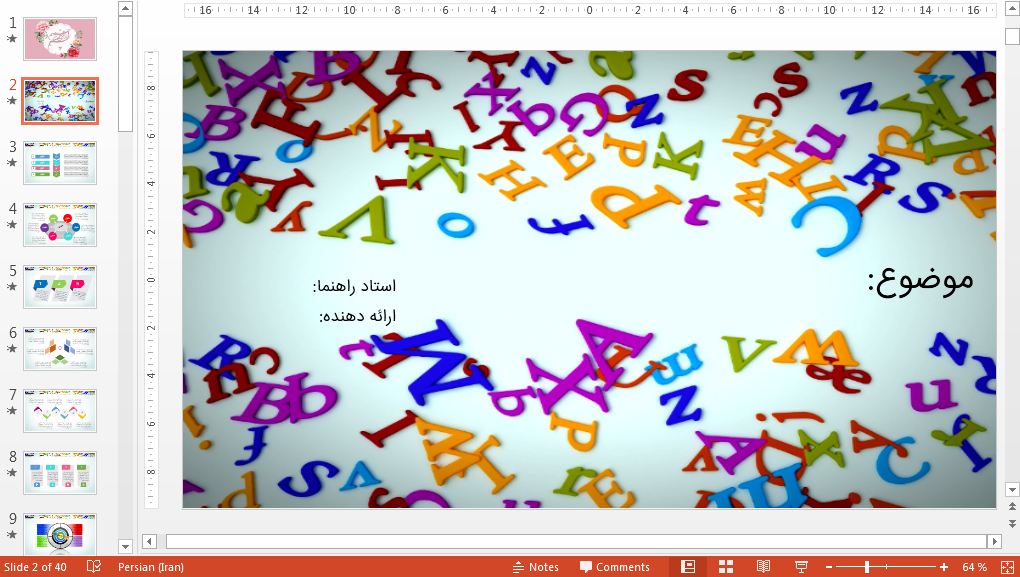Zoom in using the plus button
The image size is (1020, 577).
944,567
